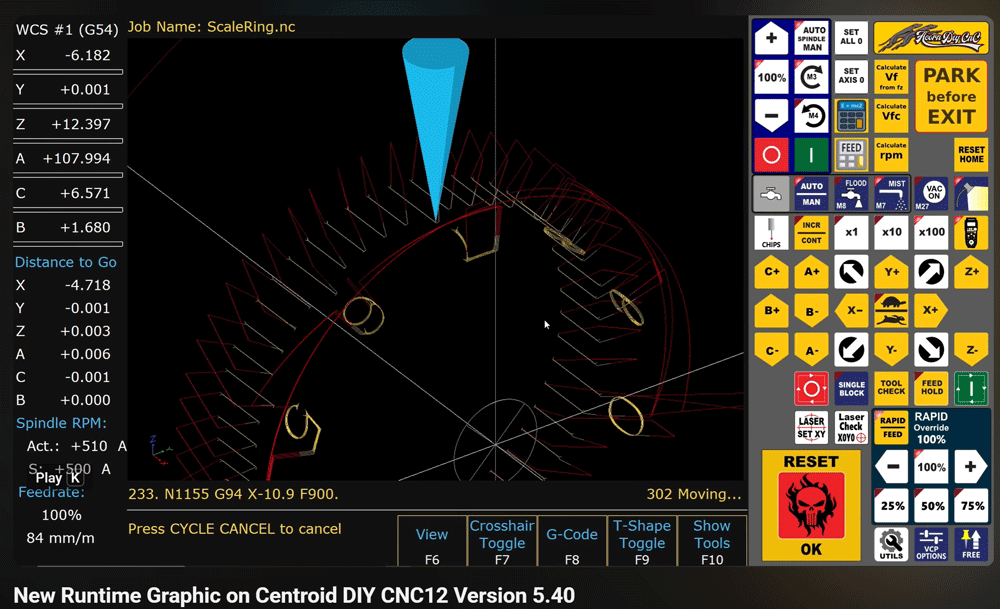Switch to the G-Code view F8
1000x609 pixels.
click(572, 541)
